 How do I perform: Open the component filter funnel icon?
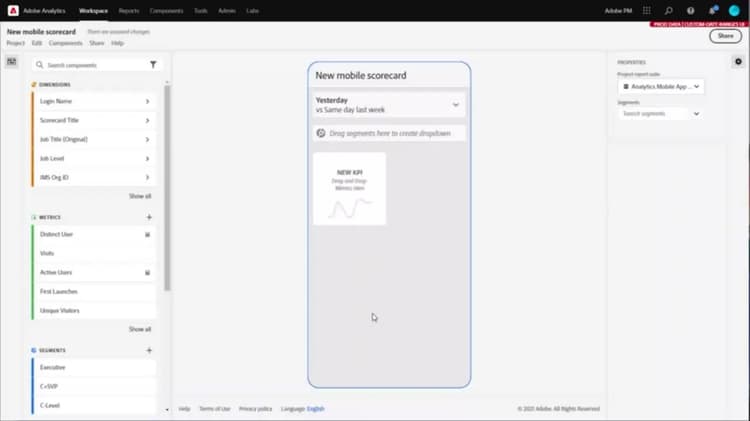click(x=153, y=65)
